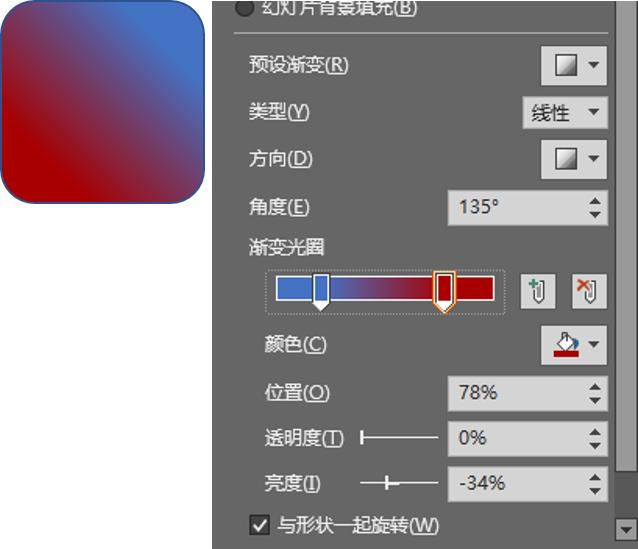638x549 pixels.
Task: Open gradient direction swatch menu
Action: [x=566, y=159]
